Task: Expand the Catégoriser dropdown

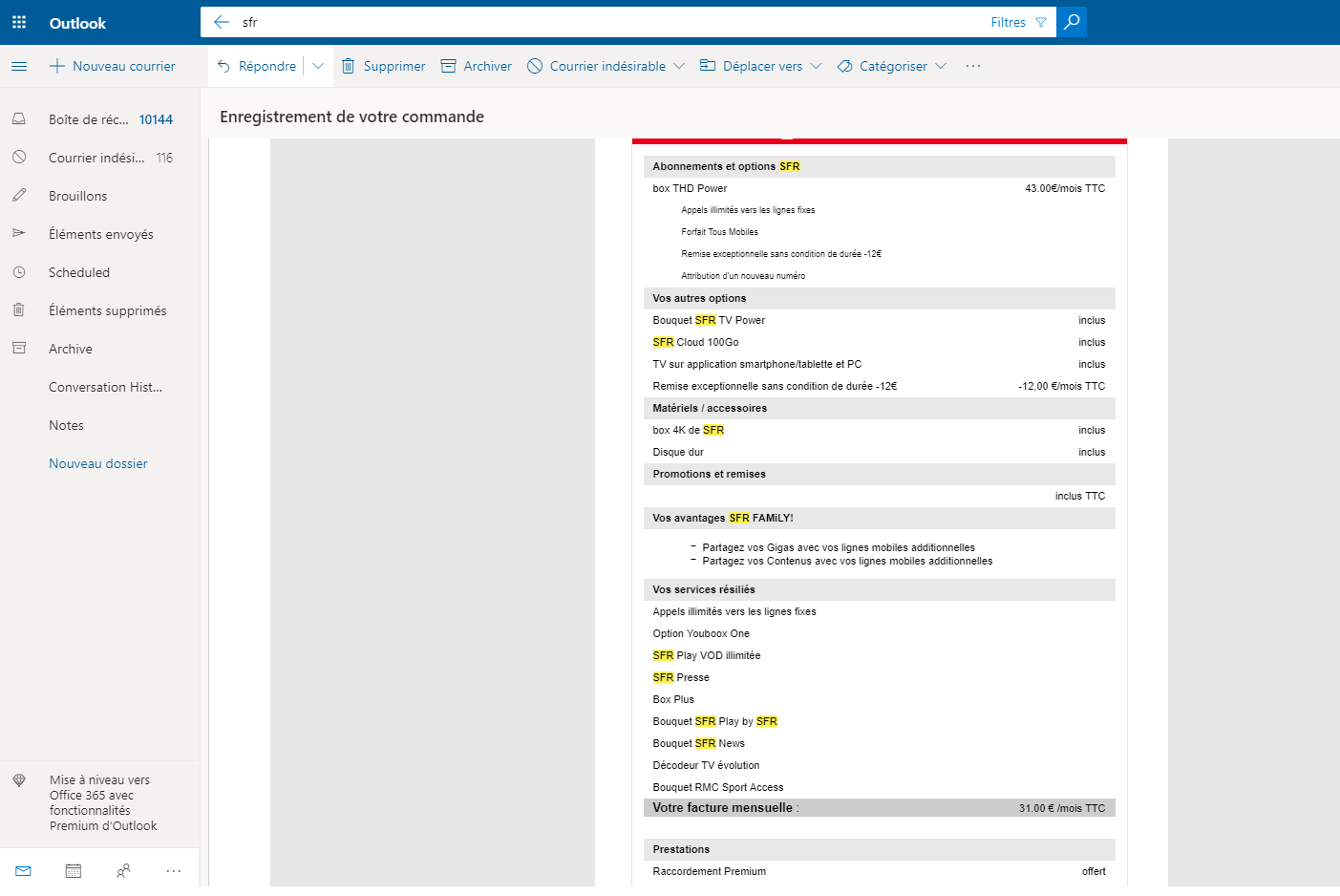Action: 941,66
